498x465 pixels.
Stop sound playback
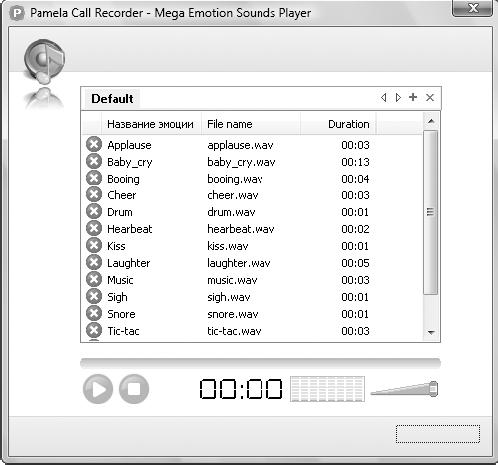(x=134, y=389)
